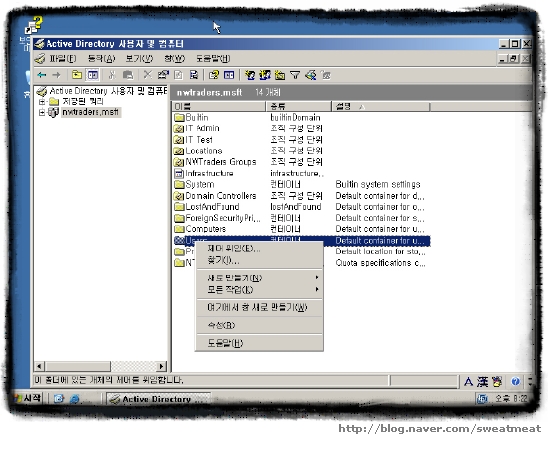The image size is (548, 450).
Task: Open 모든 작업(K) submenu
Action: coord(259,290)
